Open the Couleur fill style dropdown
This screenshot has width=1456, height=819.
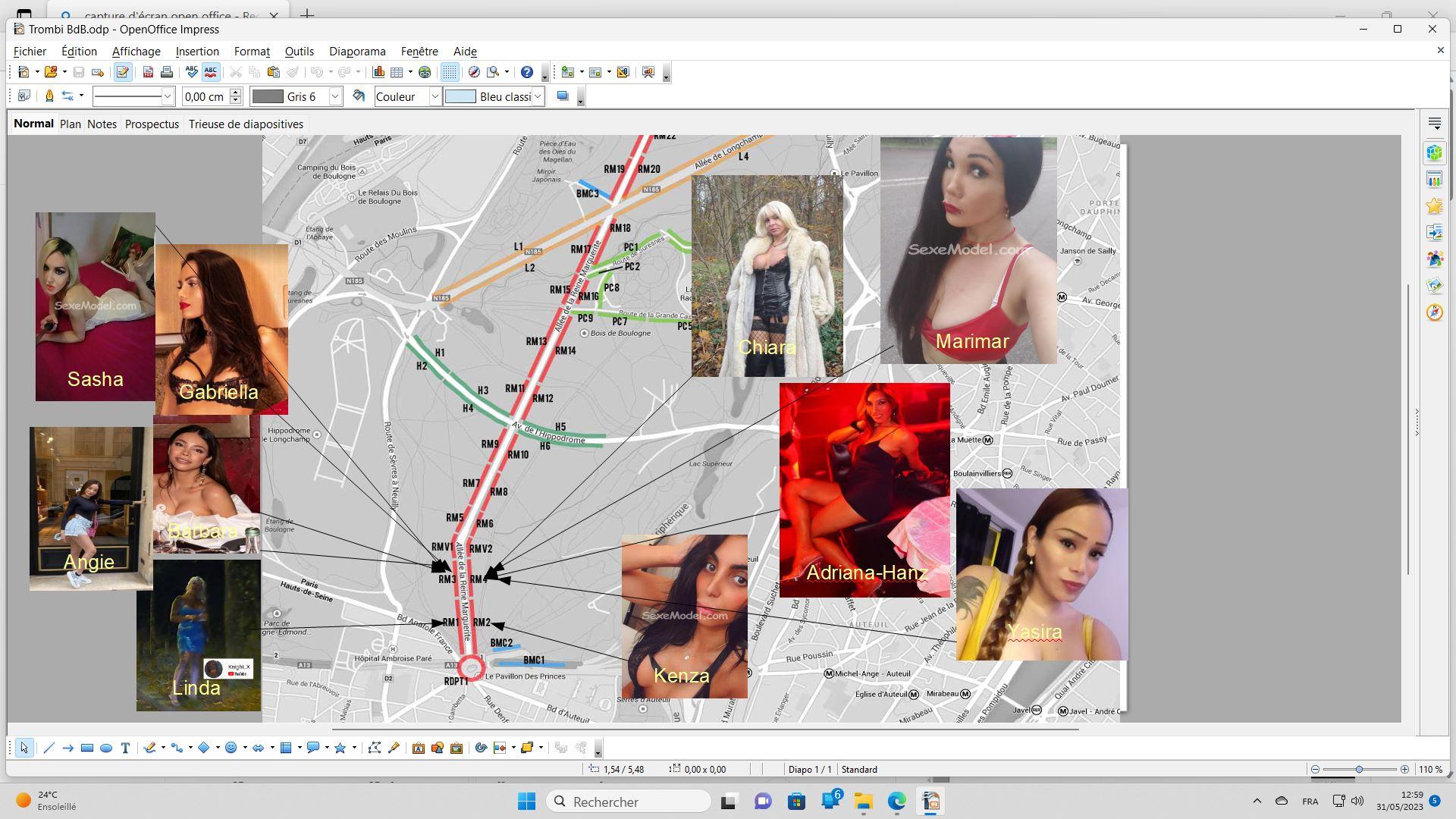tap(435, 96)
